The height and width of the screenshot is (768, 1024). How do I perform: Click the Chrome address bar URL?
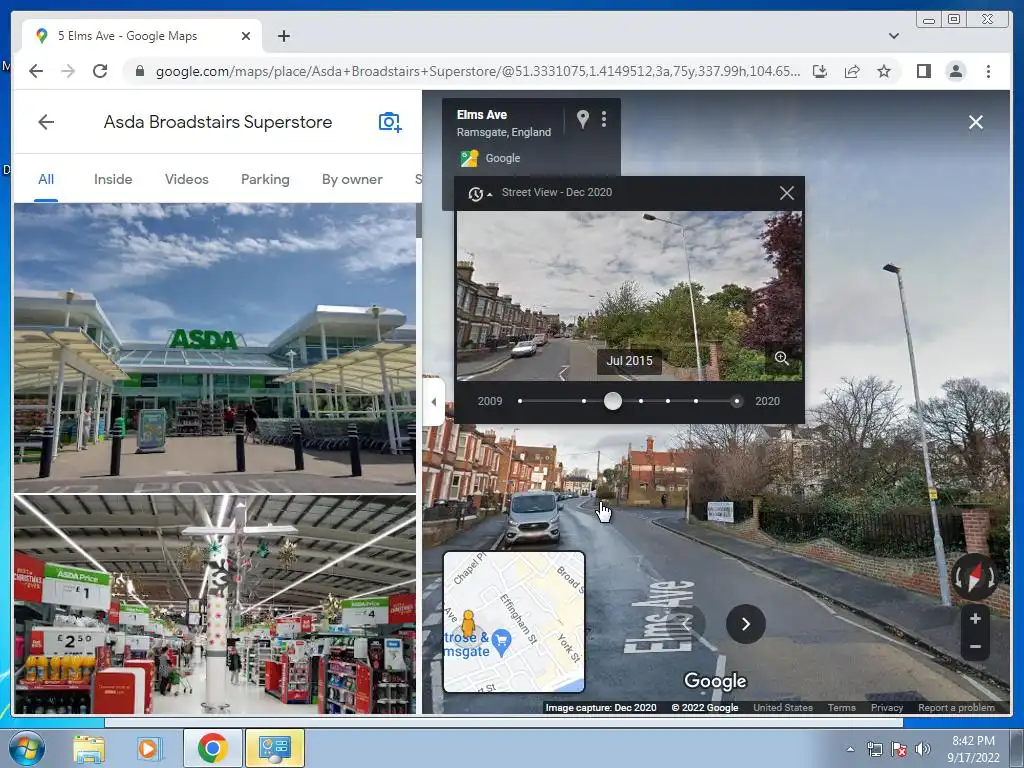click(x=477, y=71)
